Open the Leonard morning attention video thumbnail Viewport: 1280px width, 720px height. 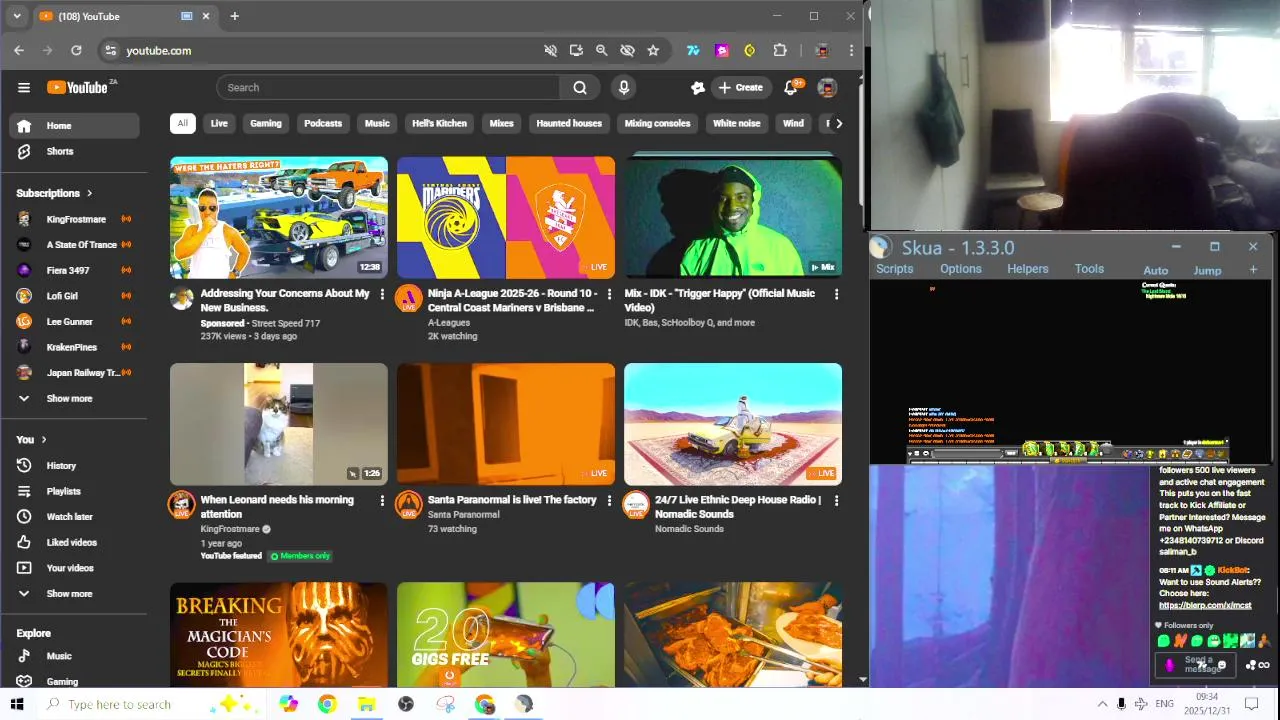pos(279,424)
